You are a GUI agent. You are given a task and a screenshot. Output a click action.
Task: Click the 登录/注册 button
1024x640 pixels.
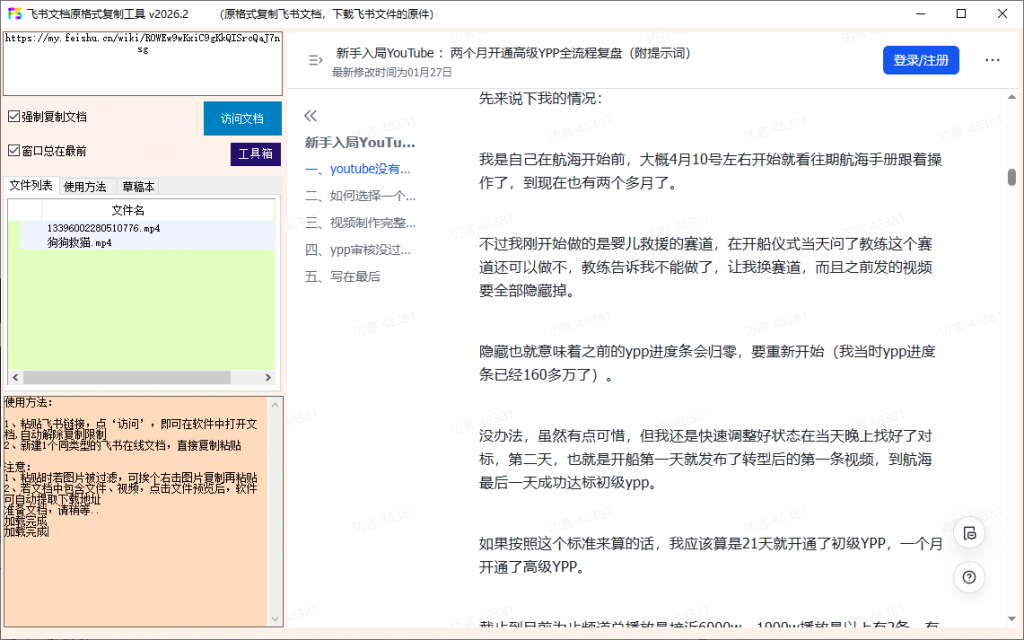920,60
